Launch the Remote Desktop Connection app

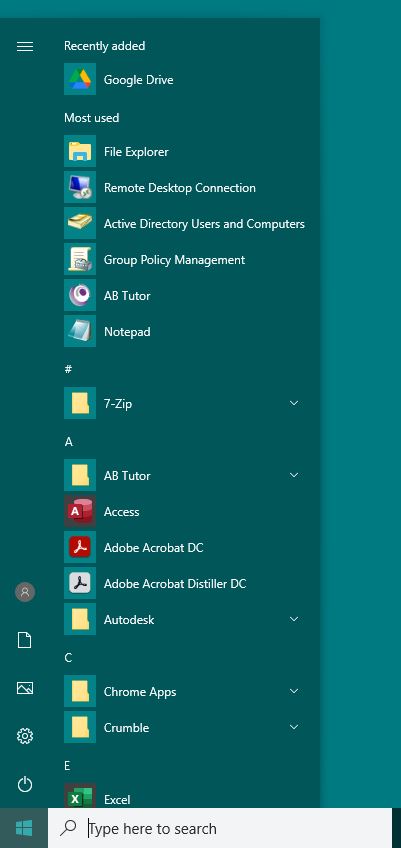point(184,188)
